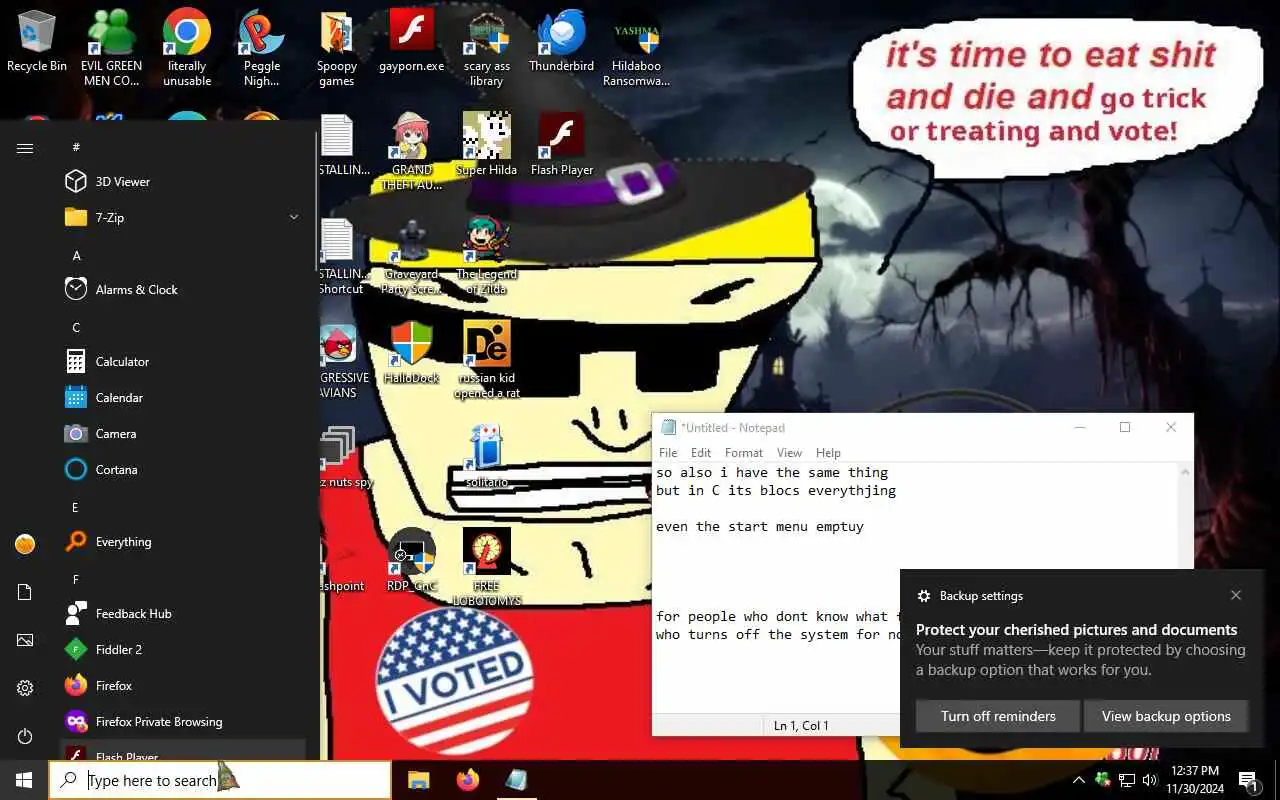The image size is (1280, 800).
Task: Click the taskbar search box
Action: point(220,780)
